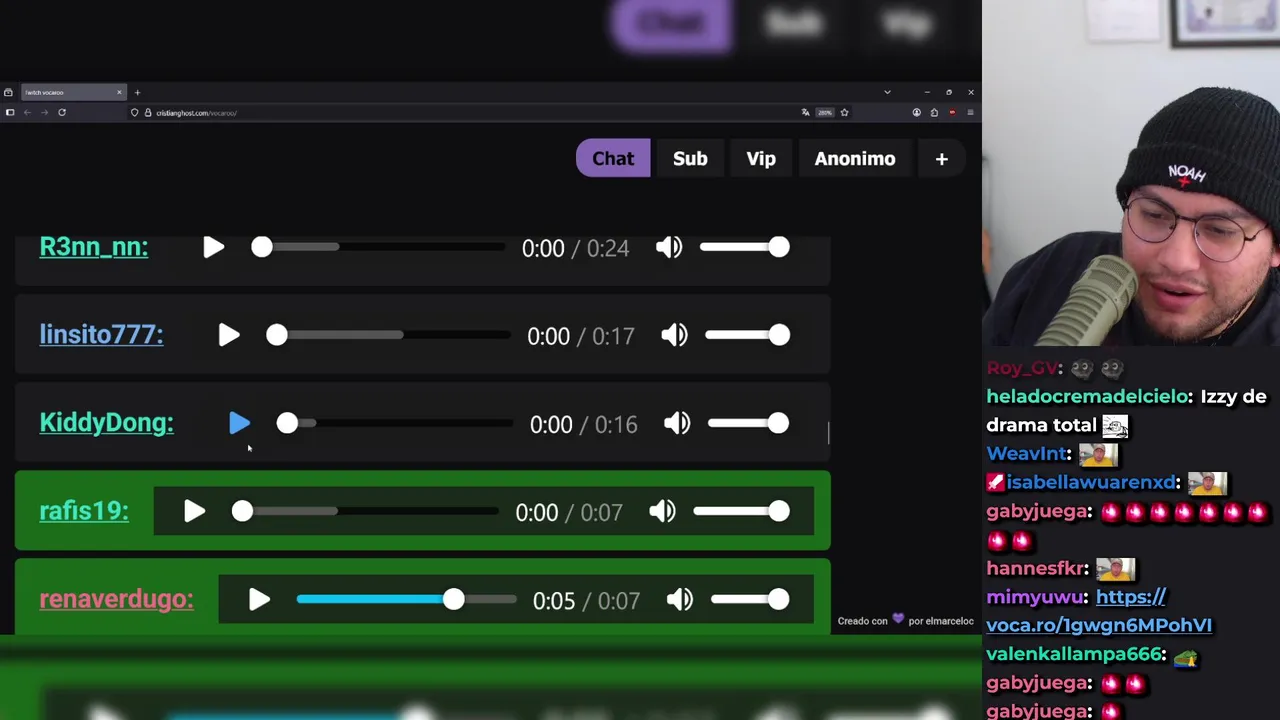Open the KiddyDong username link
1280x720 pixels.
(106, 423)
